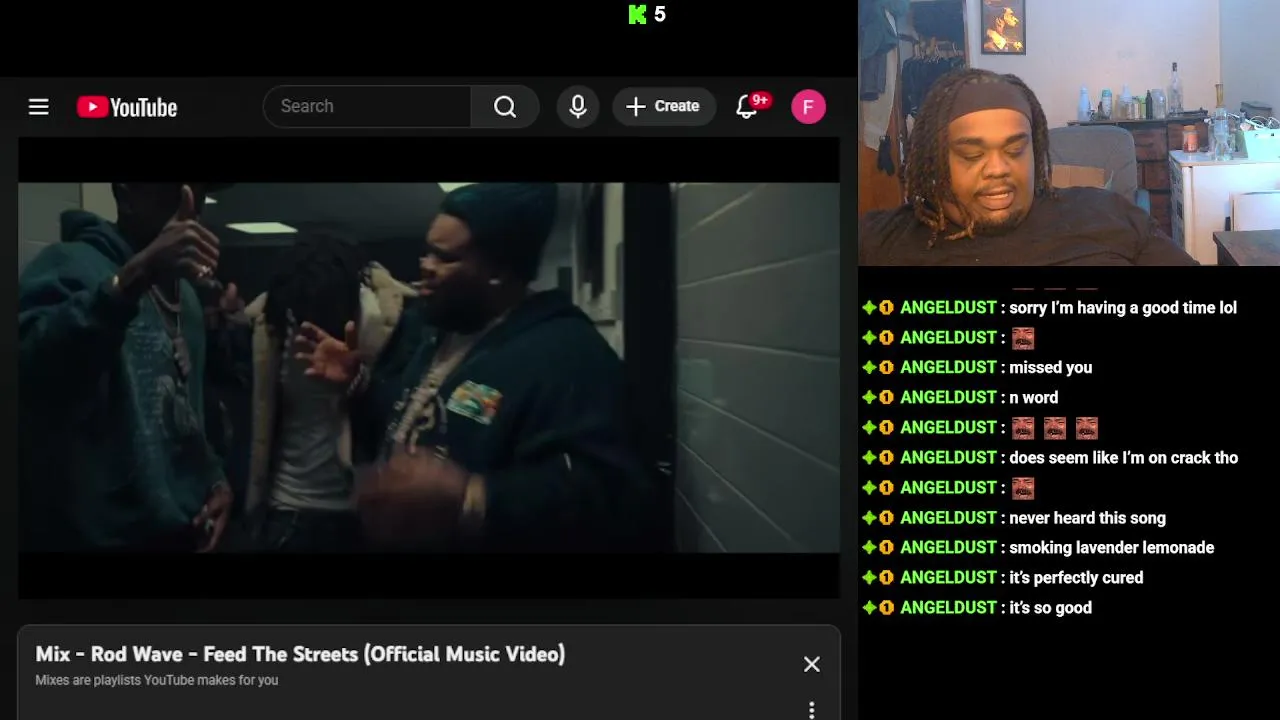The image size is (1280, 720).
Task: Open the YouTube hamburger guide menu
Action: point(38,107)
